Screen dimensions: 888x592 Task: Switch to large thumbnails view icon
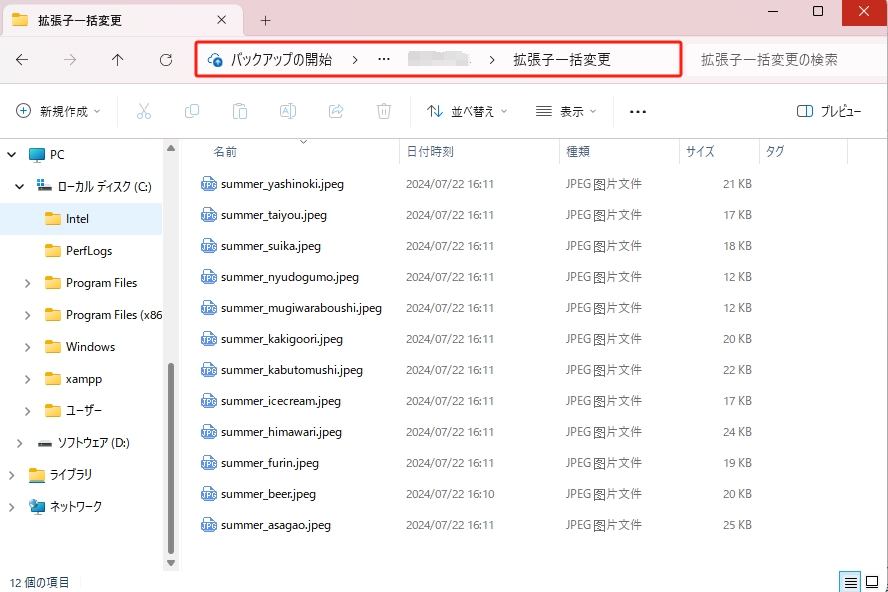tap(875, 582)
